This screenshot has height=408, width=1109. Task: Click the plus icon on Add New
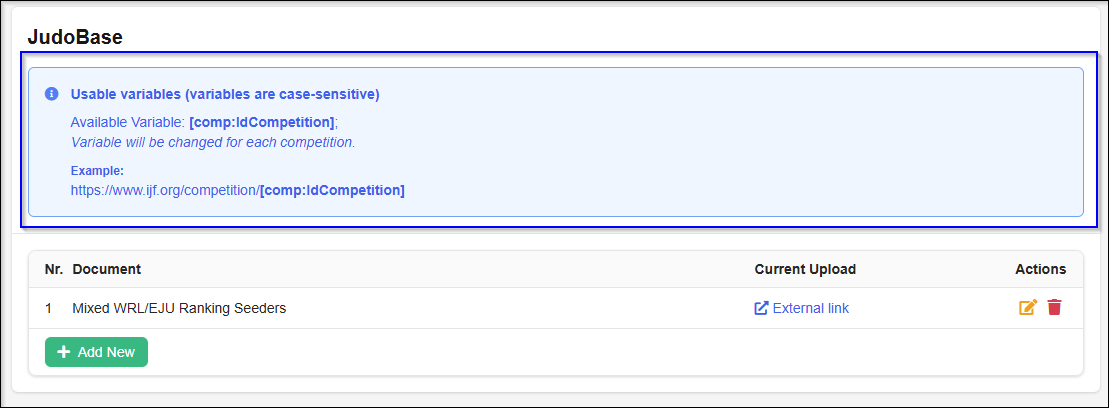[64, 352]
